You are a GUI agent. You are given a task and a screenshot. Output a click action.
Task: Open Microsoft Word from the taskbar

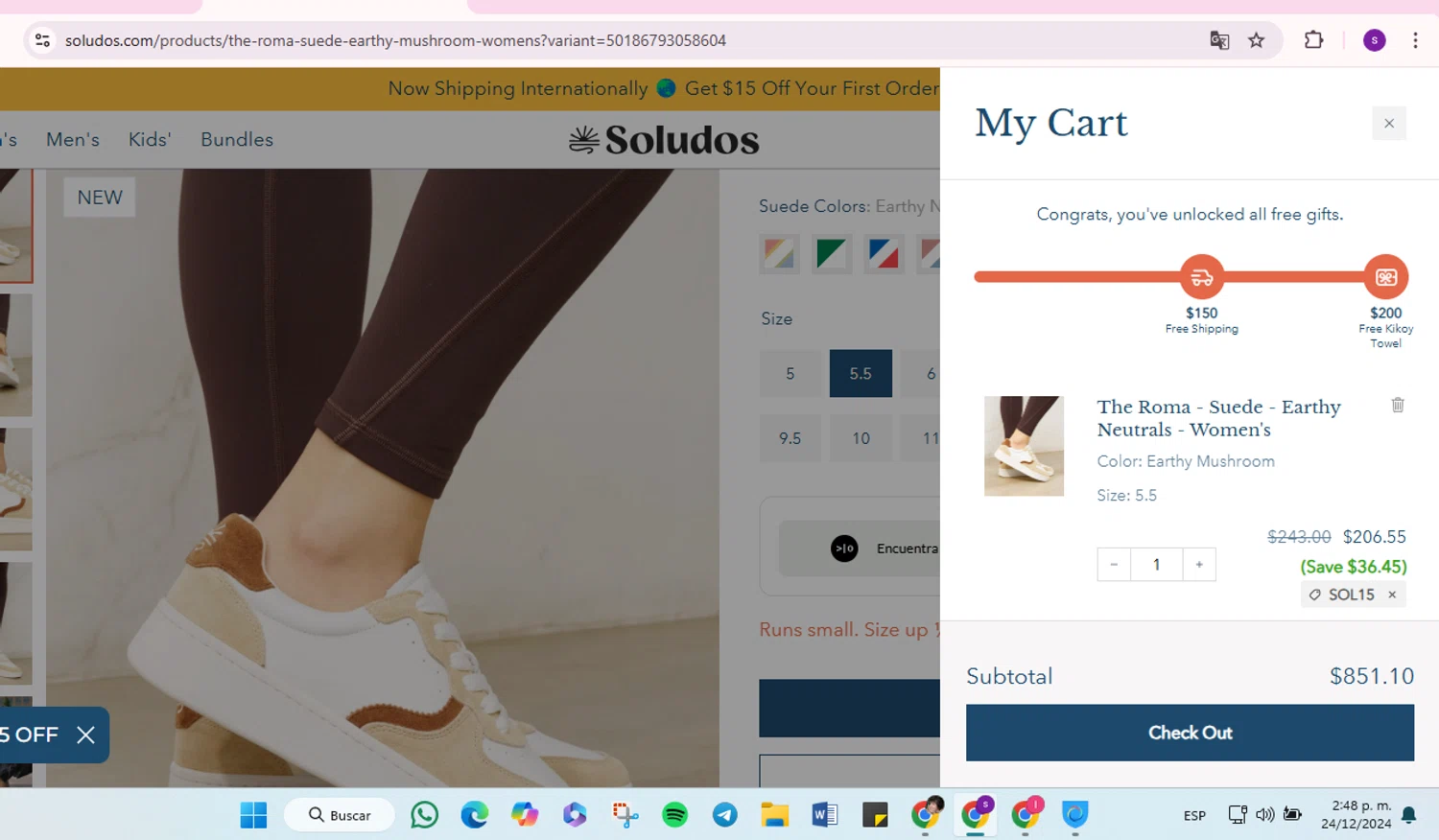pos(824,815)
